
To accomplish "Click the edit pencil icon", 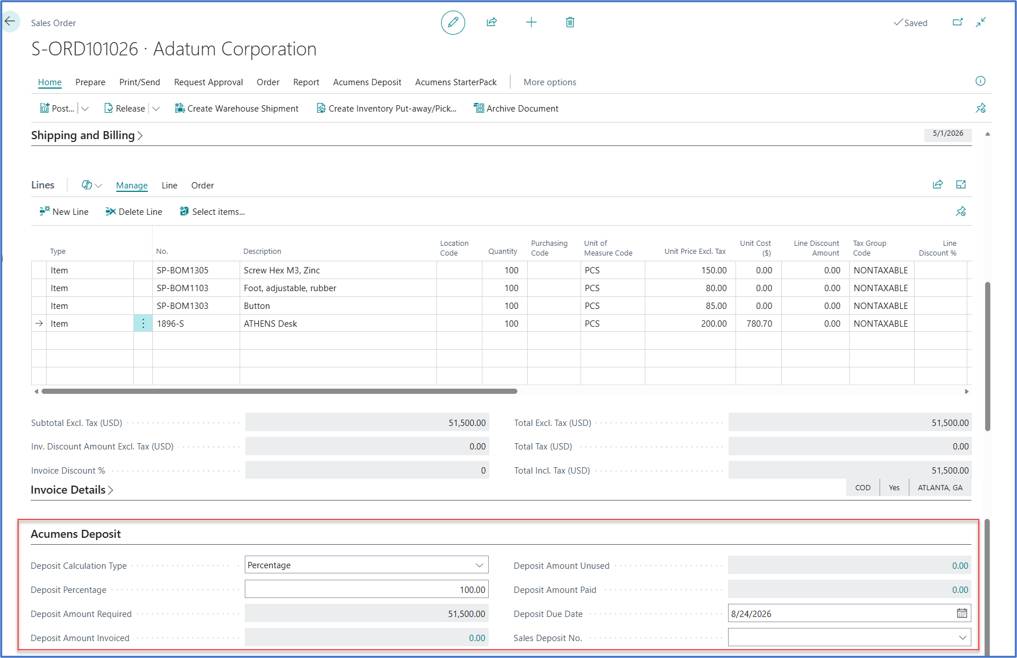I will click(x=453, y=23).
